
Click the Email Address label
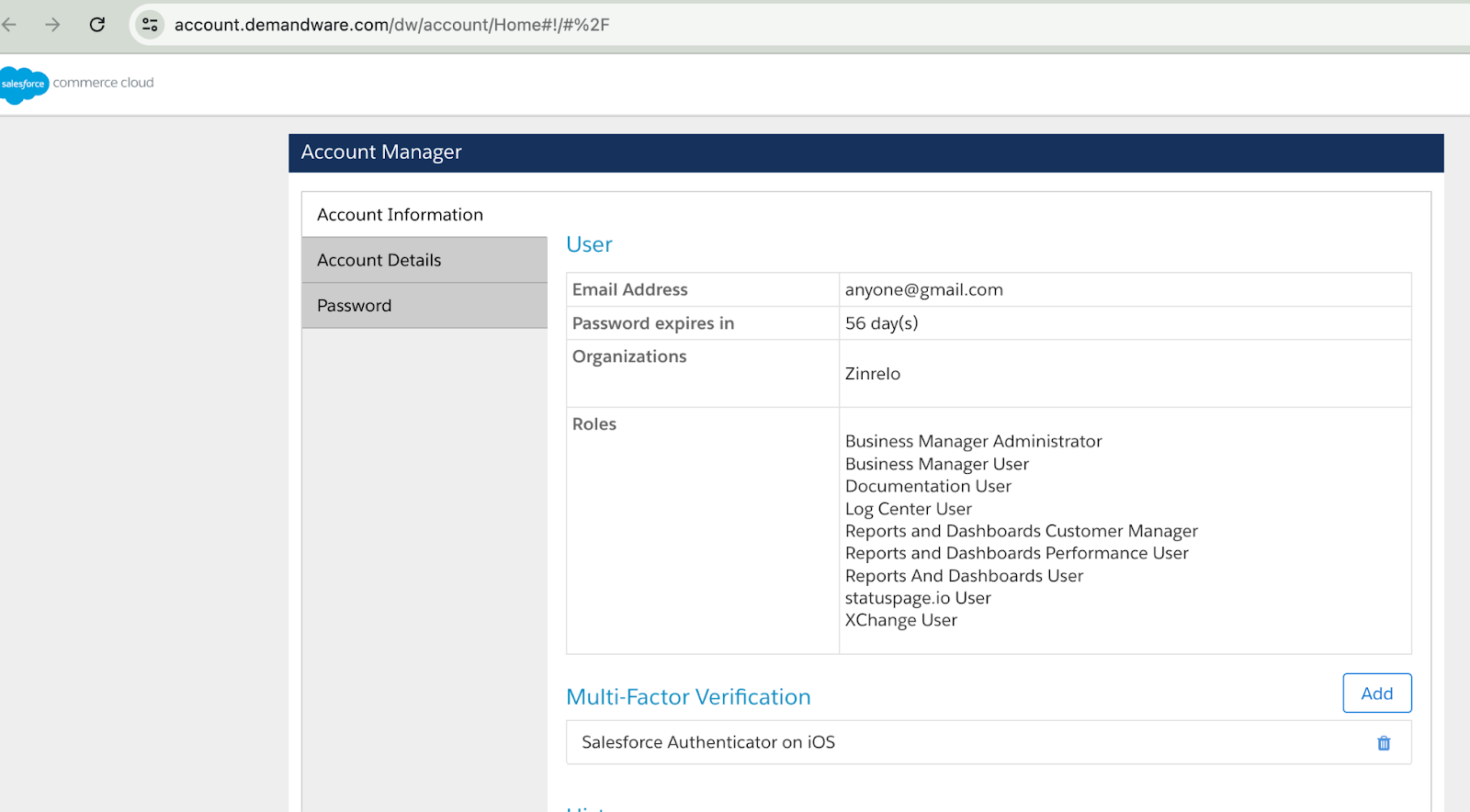coord(629,290)
